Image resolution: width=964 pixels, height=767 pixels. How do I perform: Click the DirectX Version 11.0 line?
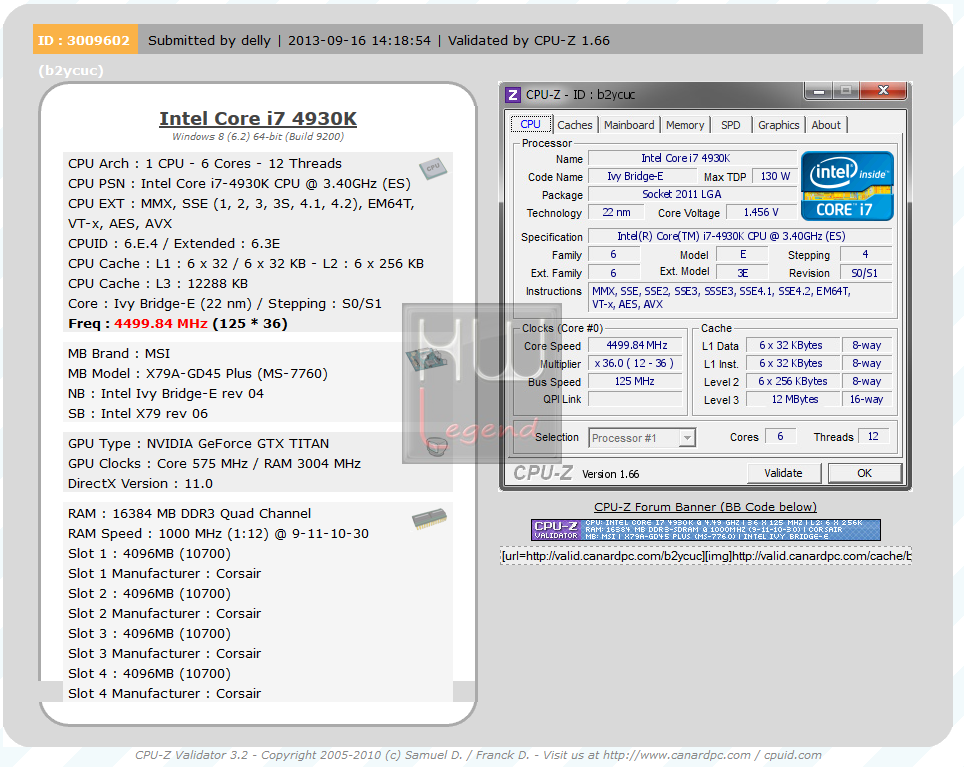140,484
